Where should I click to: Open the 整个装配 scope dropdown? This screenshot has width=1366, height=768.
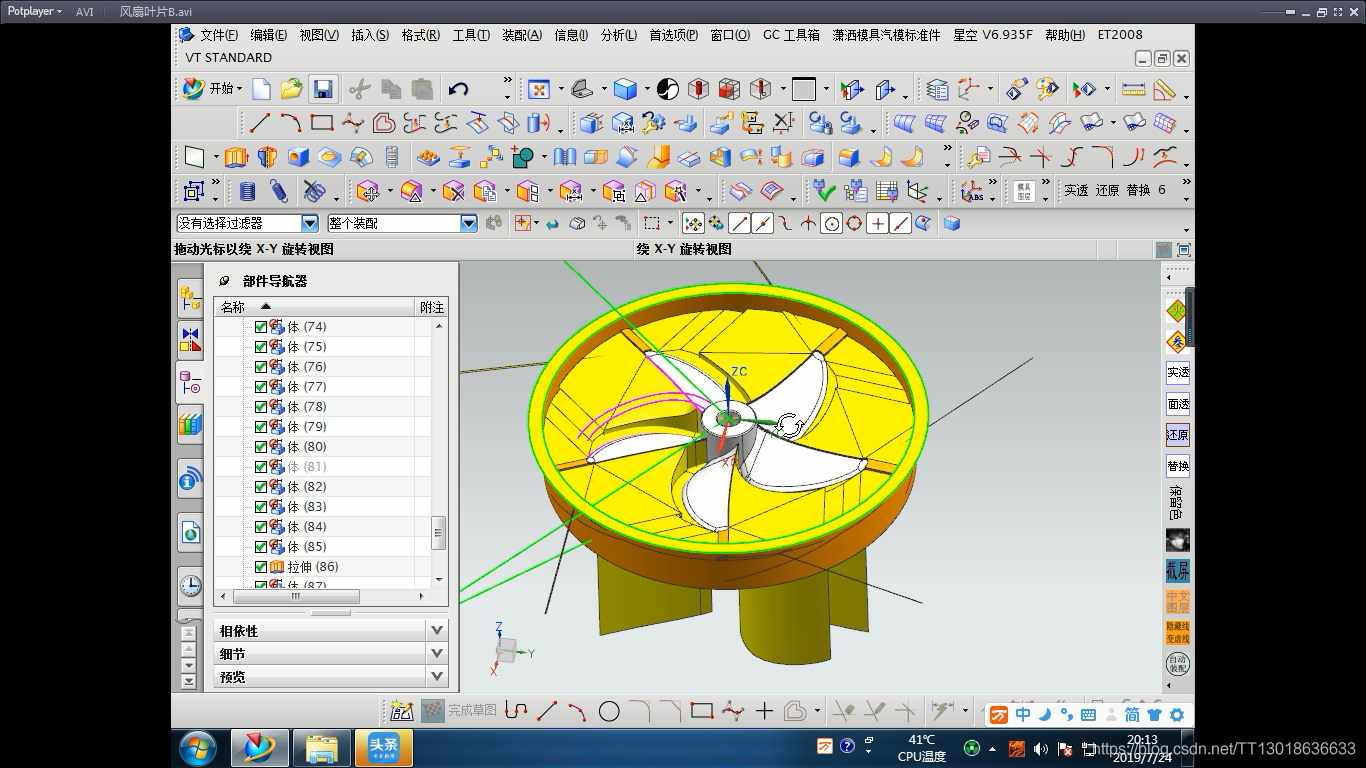click(468, 224)
